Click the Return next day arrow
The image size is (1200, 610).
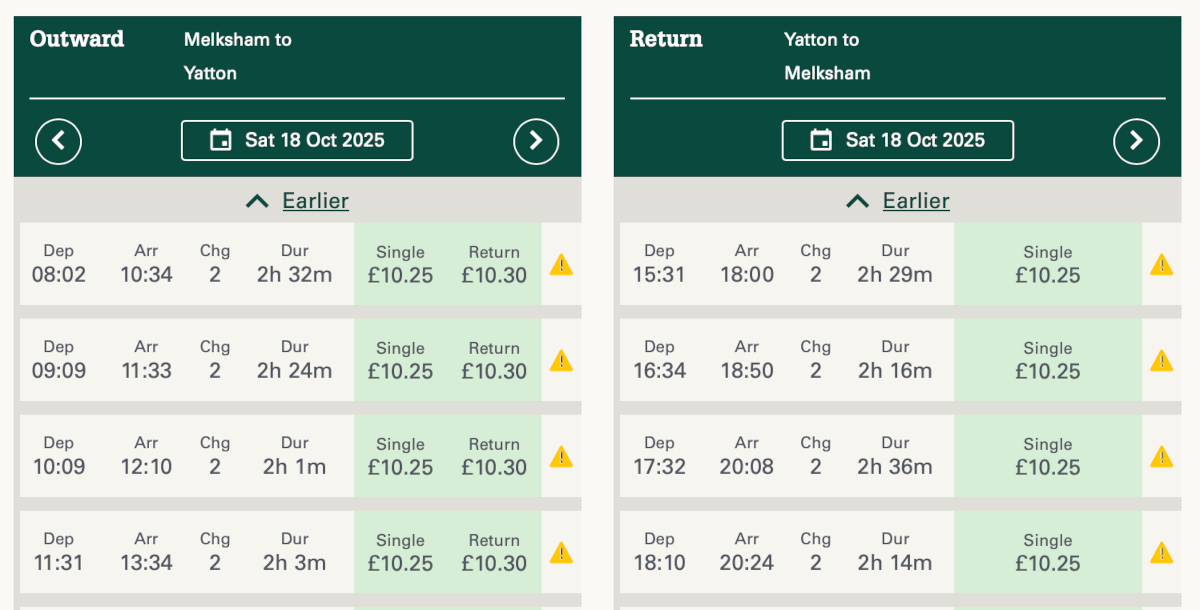point(1136,141)
